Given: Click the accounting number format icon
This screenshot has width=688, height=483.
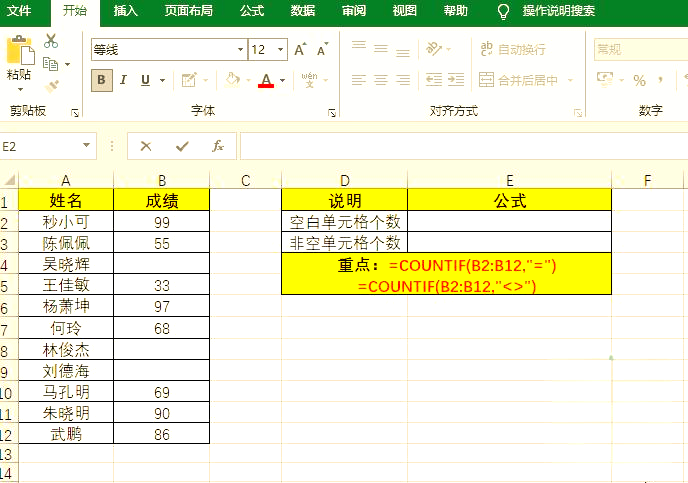Looking at the screenshot, I should tap(605, 80).
